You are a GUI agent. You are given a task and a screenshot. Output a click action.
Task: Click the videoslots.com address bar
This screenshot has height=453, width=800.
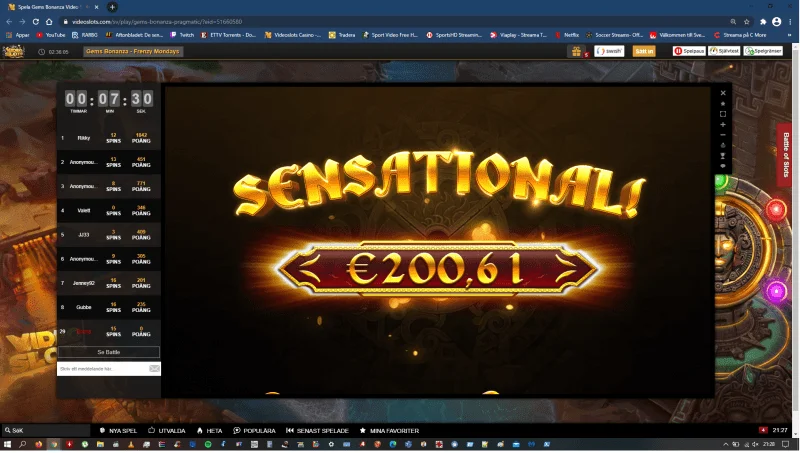393,21
